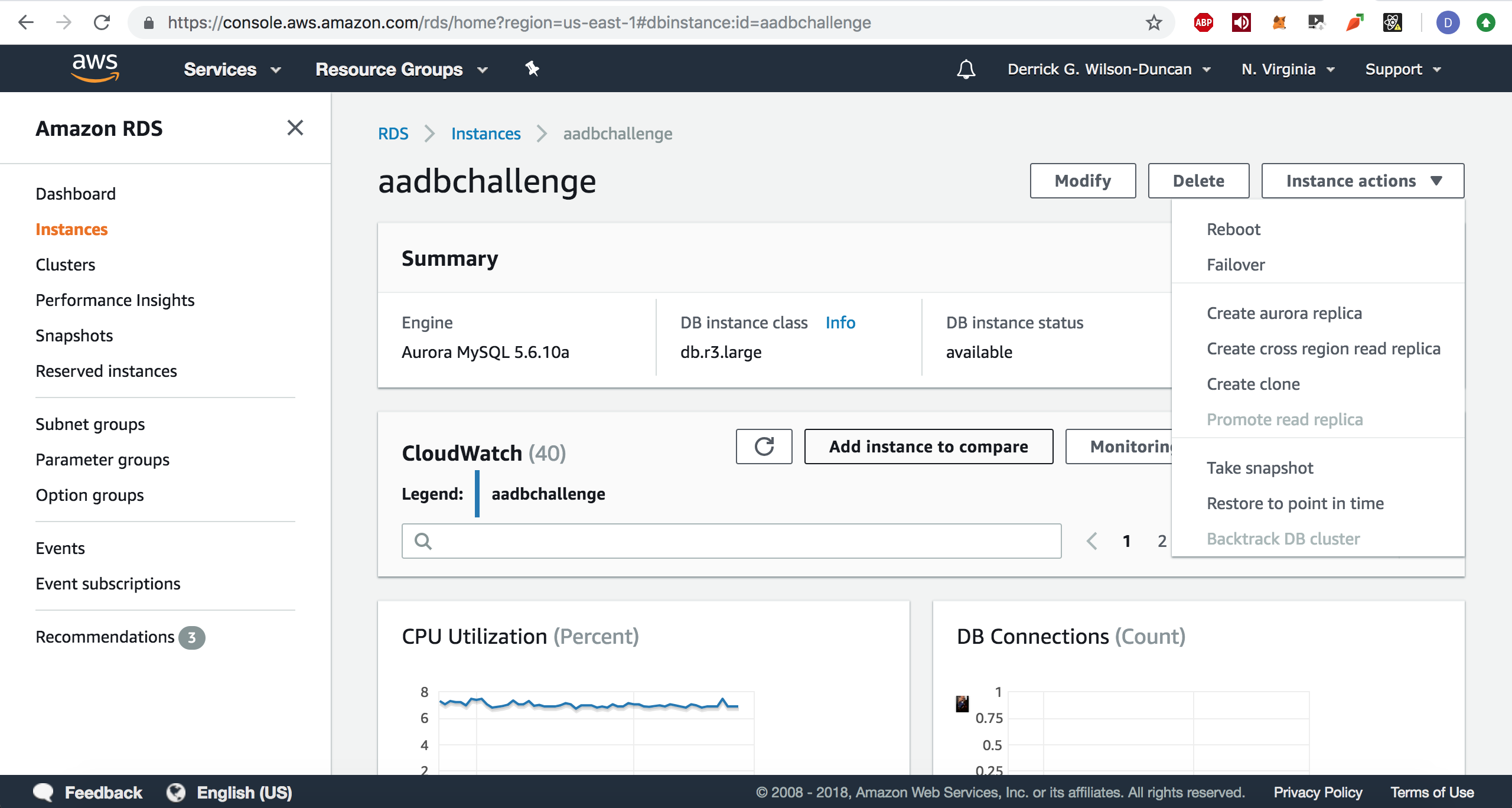Screen dimensions: 1512x808
Task: Click the pin shortcuts icon in navbar
Action: [x=532, y=69]
